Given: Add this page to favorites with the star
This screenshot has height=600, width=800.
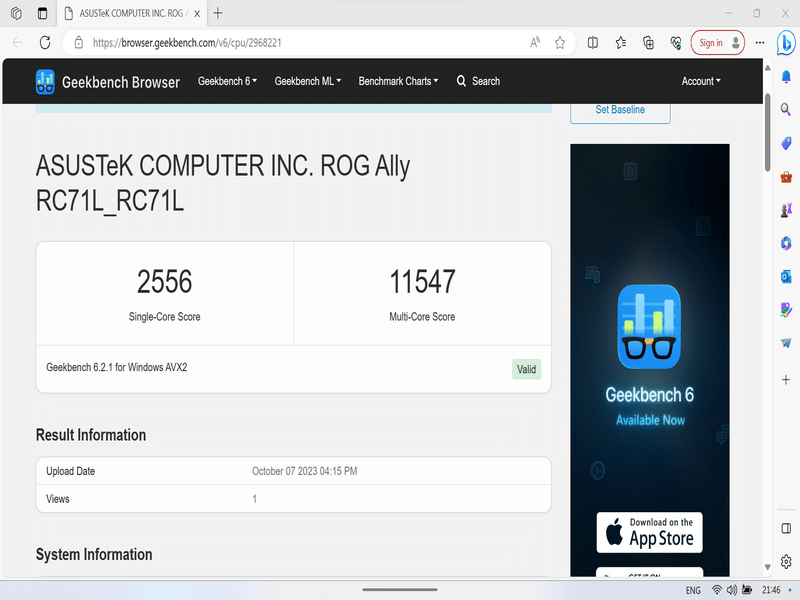Looking at the screenshot, I should [560, 43].
